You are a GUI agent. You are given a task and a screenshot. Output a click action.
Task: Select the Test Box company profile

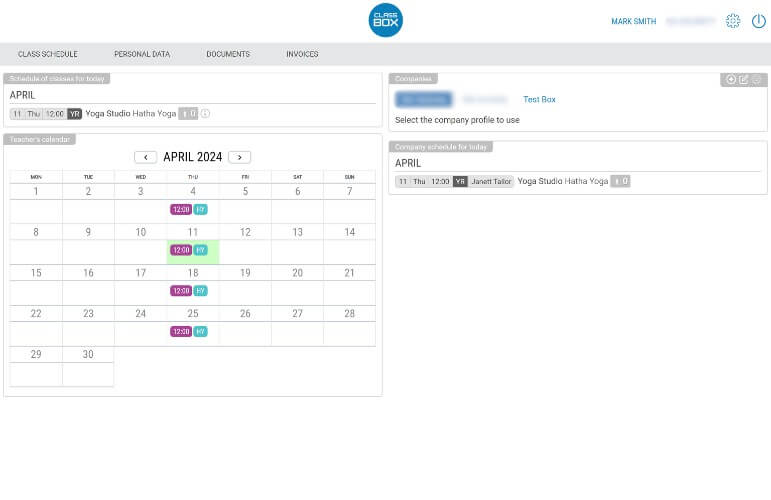tap(539, 99)
